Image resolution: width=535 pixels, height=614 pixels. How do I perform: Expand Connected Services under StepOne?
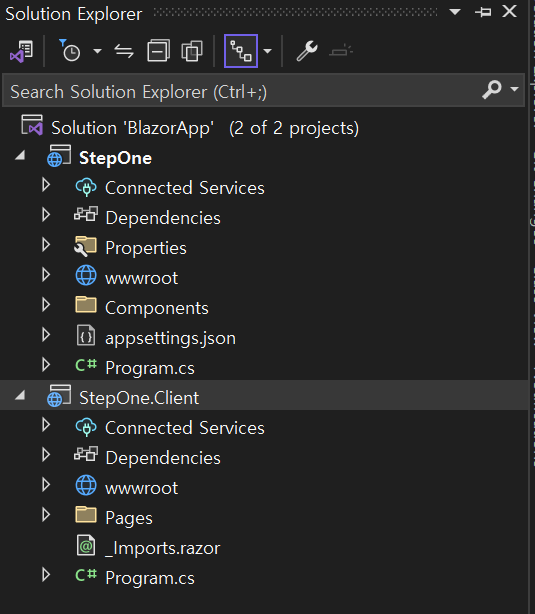46,184
